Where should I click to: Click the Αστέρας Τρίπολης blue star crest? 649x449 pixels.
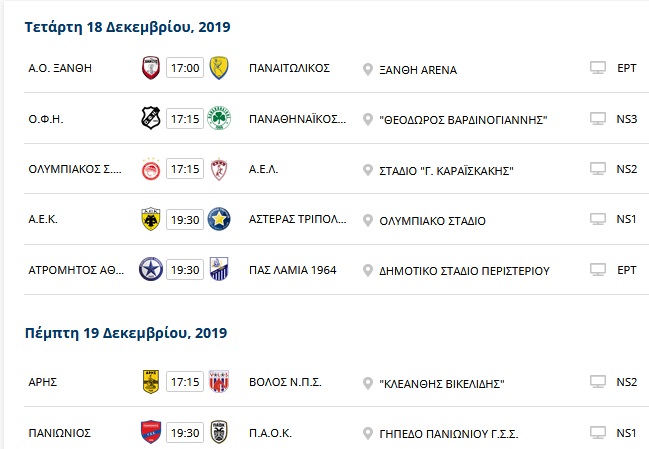tap(219, 219)
